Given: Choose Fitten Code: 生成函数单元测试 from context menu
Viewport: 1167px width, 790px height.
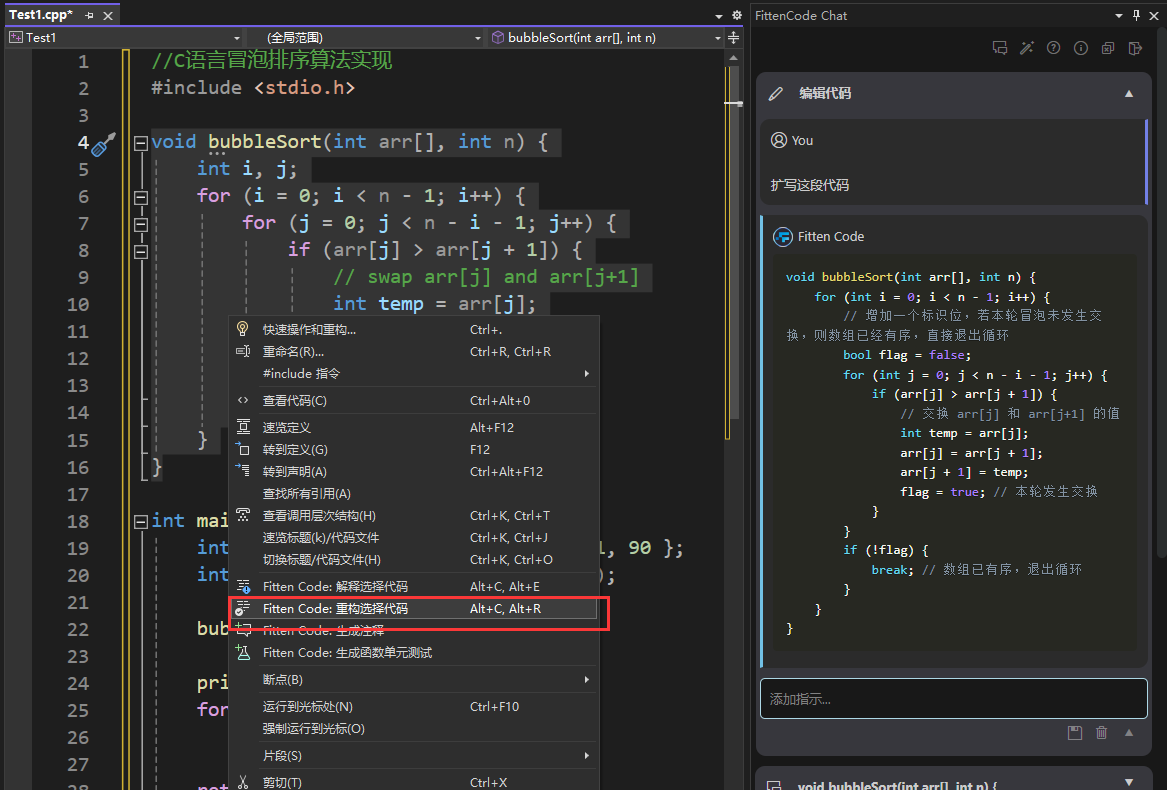Looking at the screenshot, I should coord(347,652).
